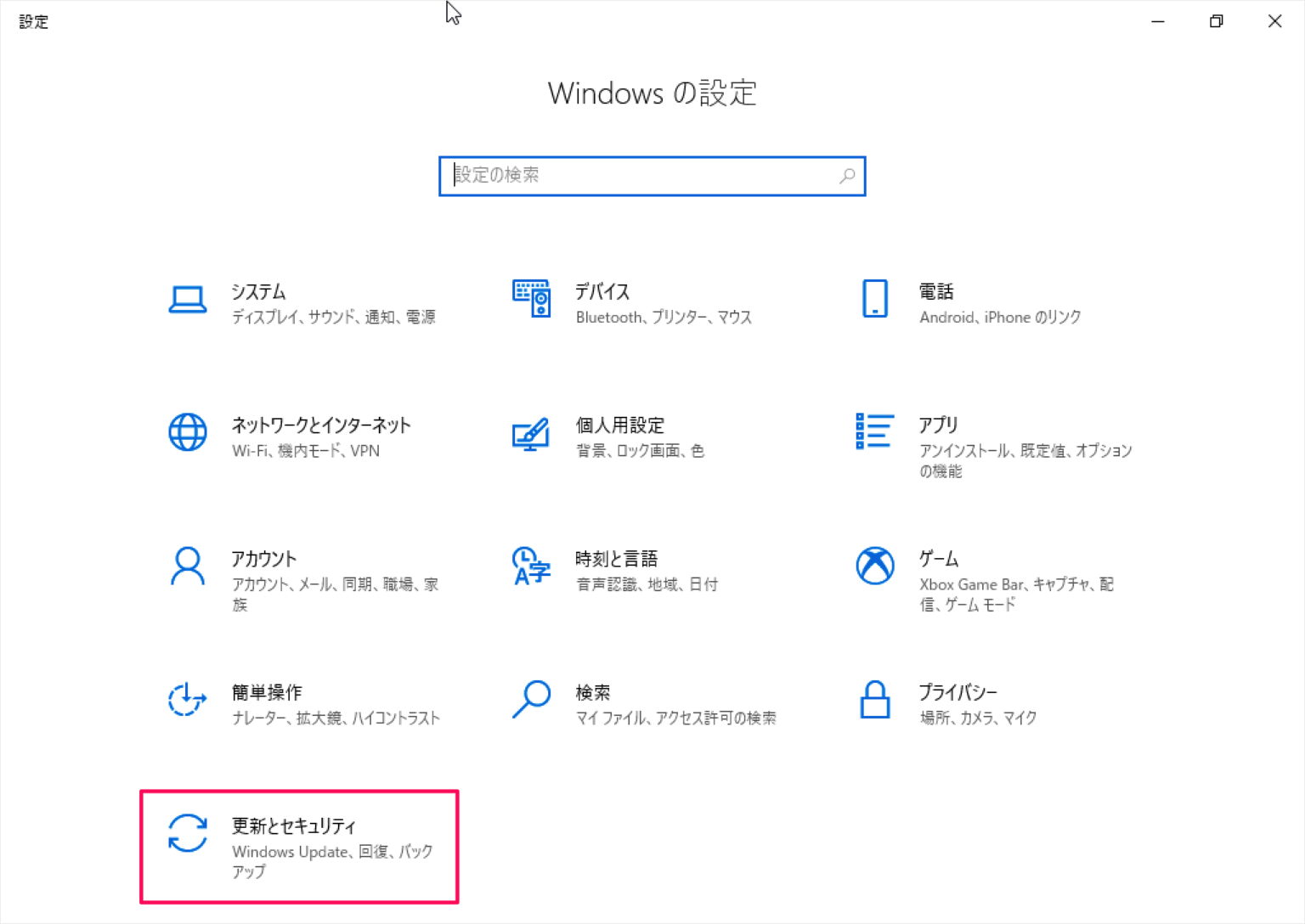Image resolution: width=1305 pixels, height=924 pixels.
Task: Click the 設定 window title label
Action: [x=33, y=21]
